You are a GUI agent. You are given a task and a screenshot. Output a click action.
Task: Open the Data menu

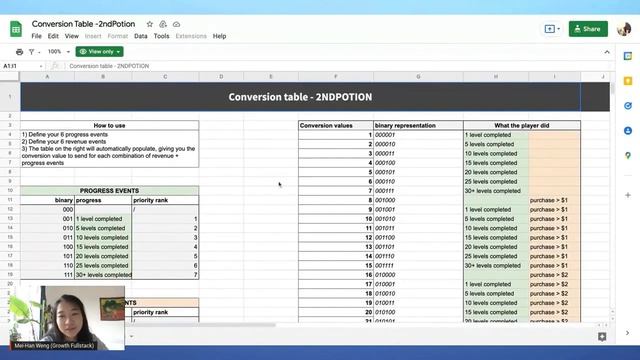(140, 36)
